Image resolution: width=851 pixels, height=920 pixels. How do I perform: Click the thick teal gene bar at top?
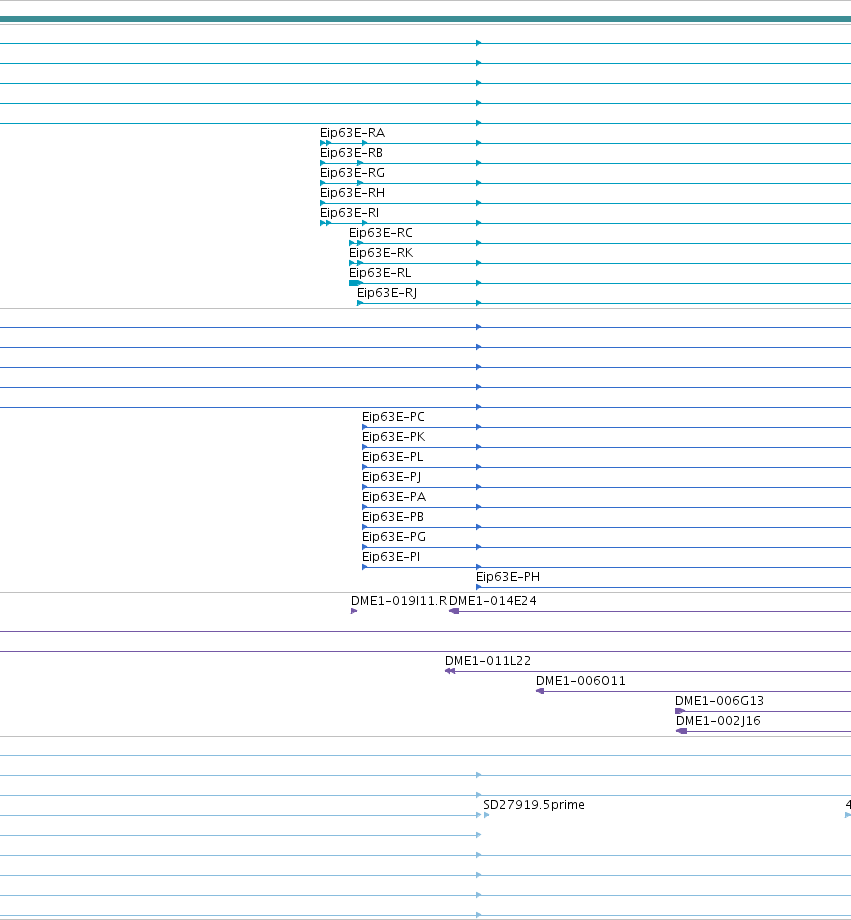(426, 19)
